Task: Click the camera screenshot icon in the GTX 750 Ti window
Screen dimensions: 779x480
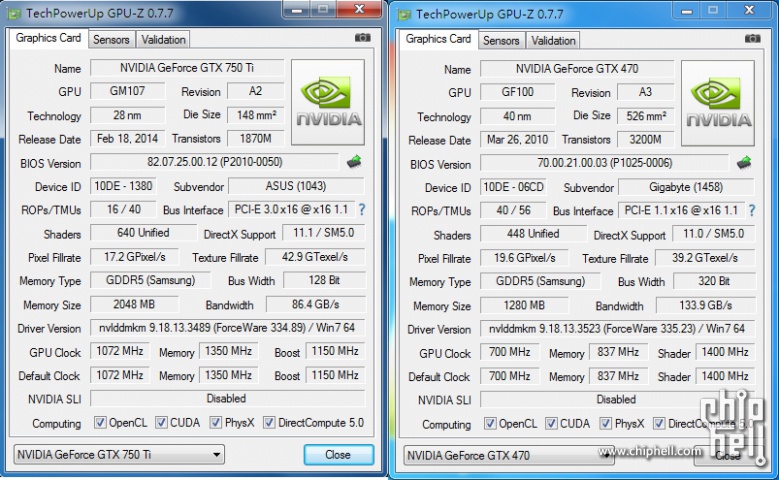Action: click(363, 38)
